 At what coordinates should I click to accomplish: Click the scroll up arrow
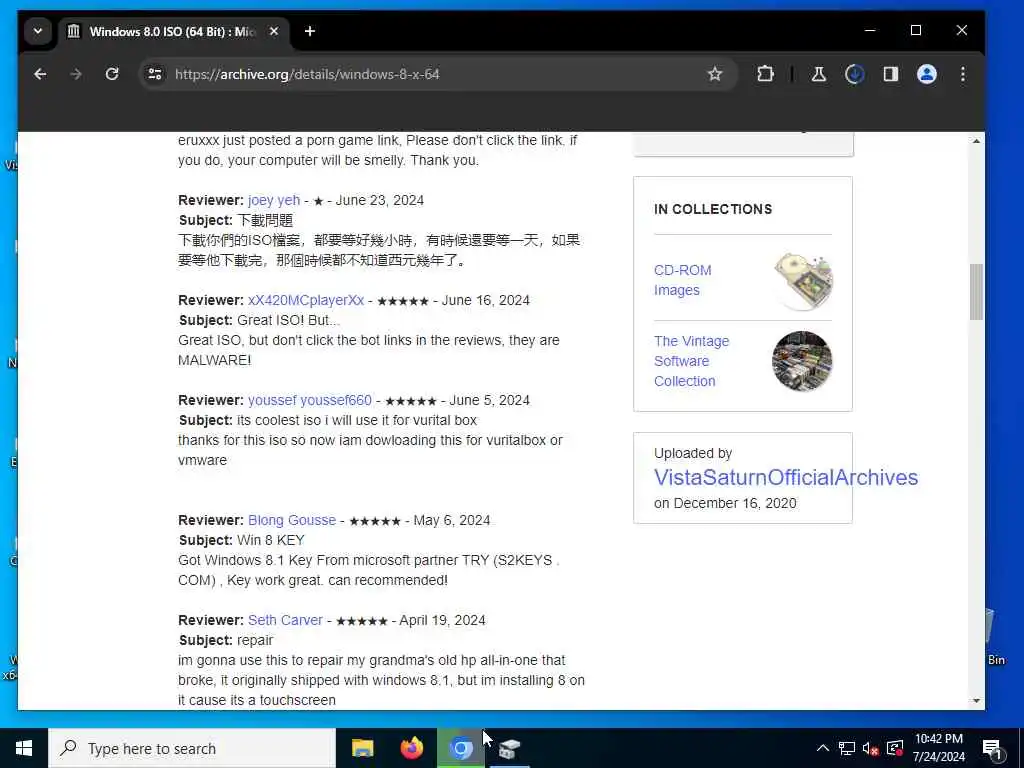976,141
